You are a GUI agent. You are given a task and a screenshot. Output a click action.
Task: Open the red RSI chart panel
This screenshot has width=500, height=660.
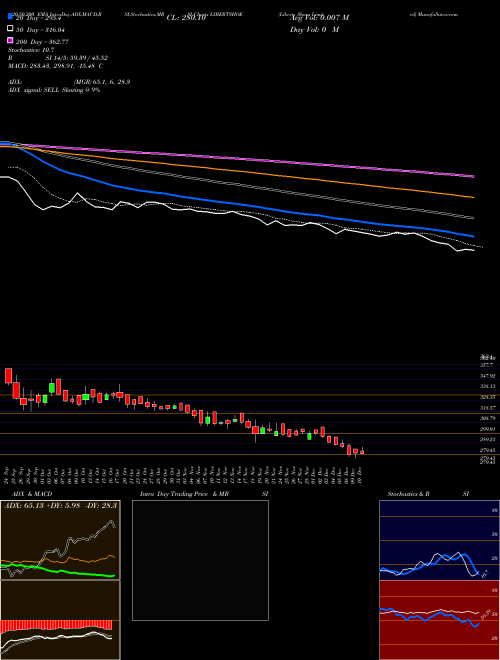tap(440, 620)
